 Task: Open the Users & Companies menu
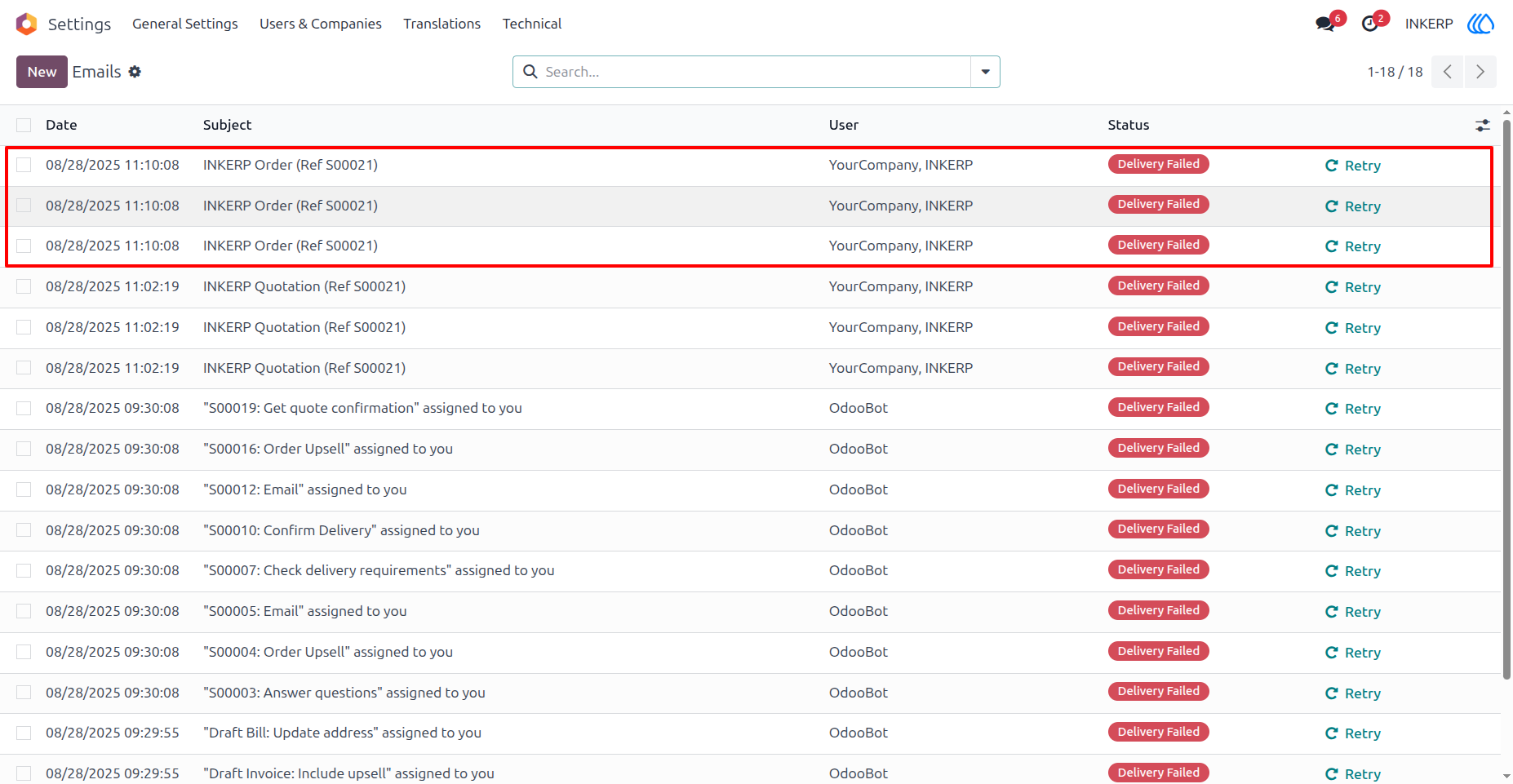pos(321,24)
